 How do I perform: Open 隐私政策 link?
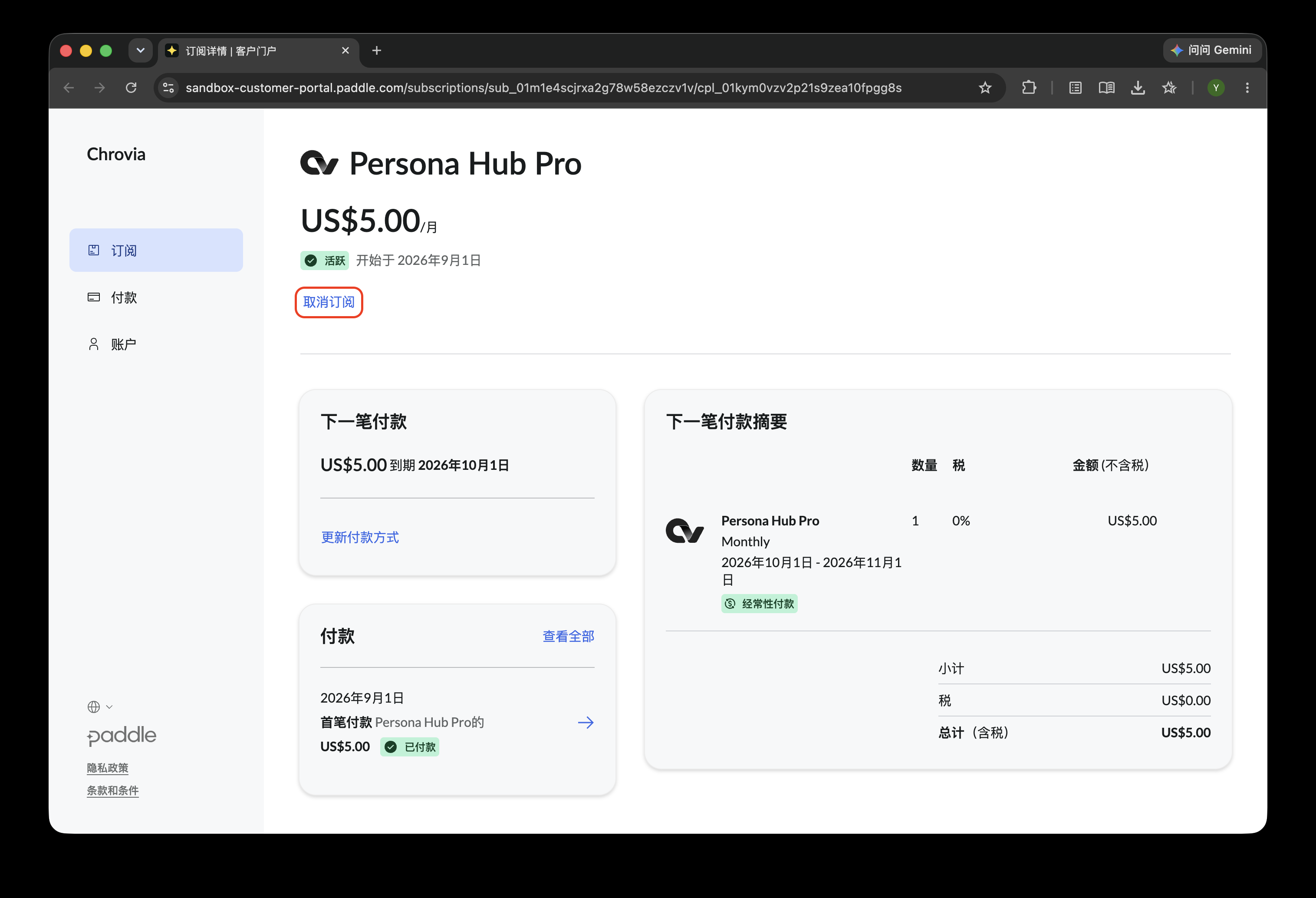pos(108,768)
